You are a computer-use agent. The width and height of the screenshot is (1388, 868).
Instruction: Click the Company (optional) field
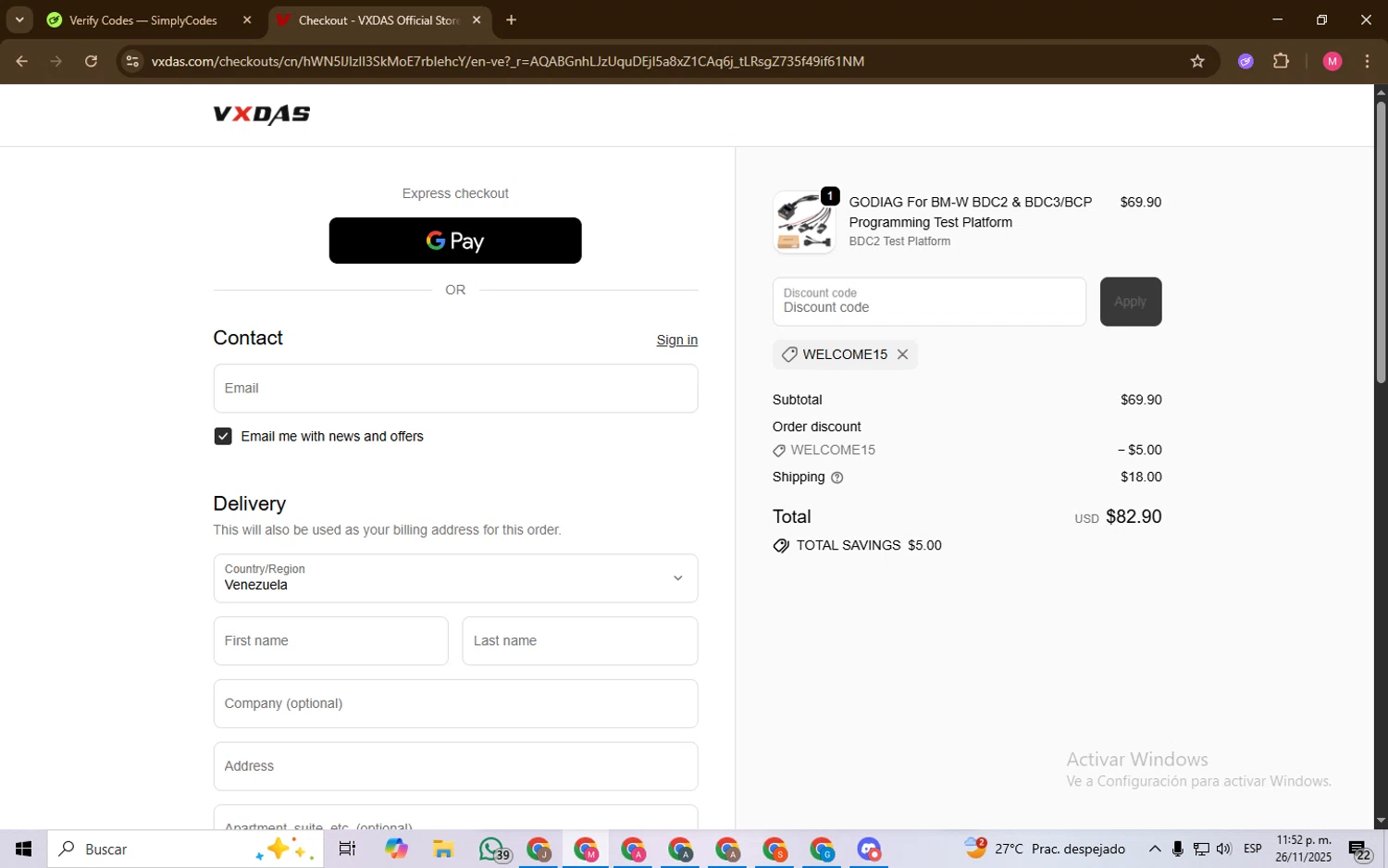click(455, 703)
